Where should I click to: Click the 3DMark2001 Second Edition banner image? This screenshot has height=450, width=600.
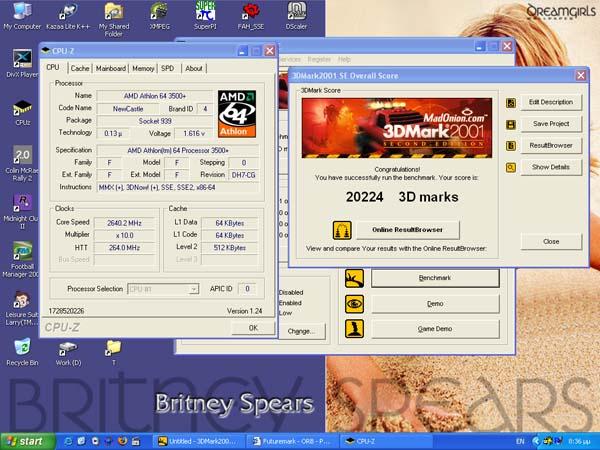click(397, 128)
